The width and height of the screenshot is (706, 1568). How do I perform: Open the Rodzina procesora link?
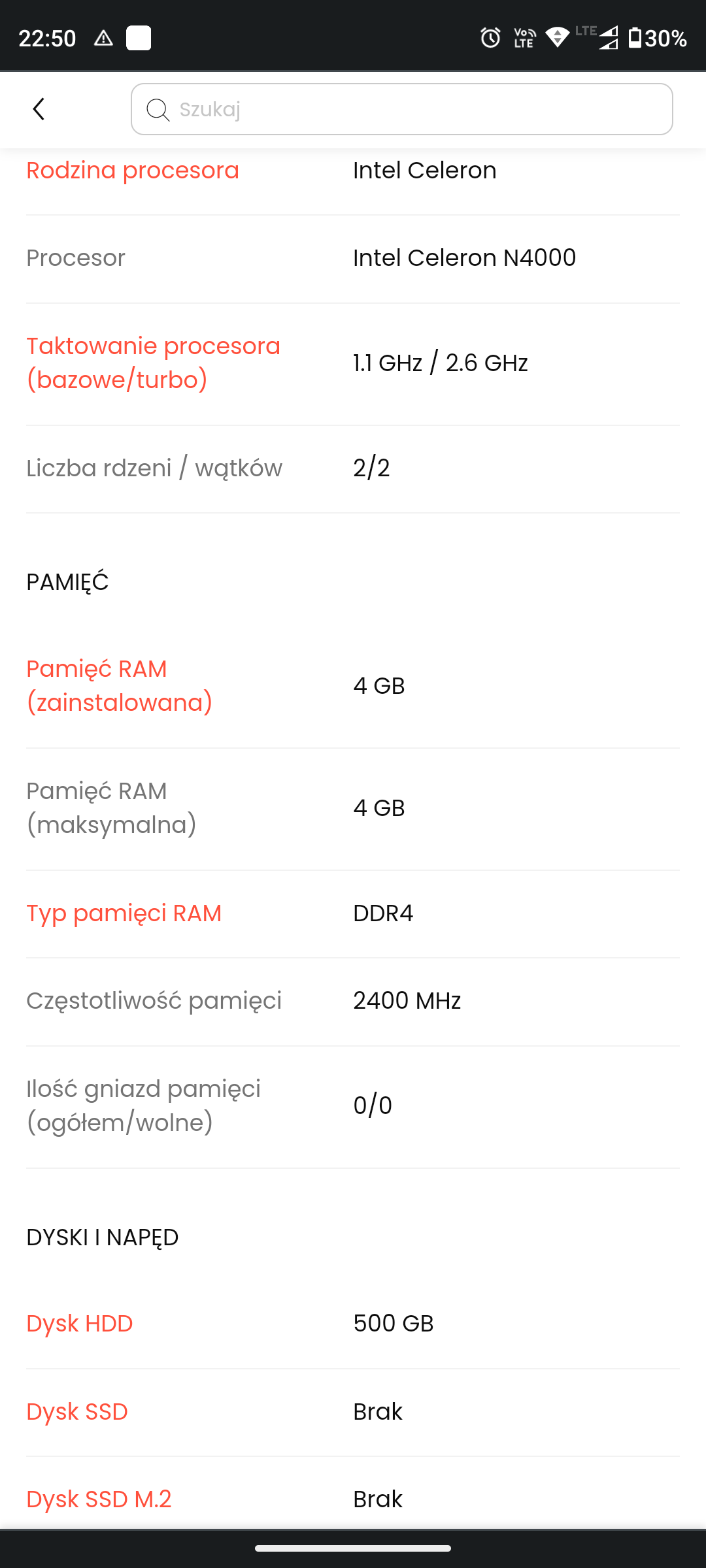point(133,171)
